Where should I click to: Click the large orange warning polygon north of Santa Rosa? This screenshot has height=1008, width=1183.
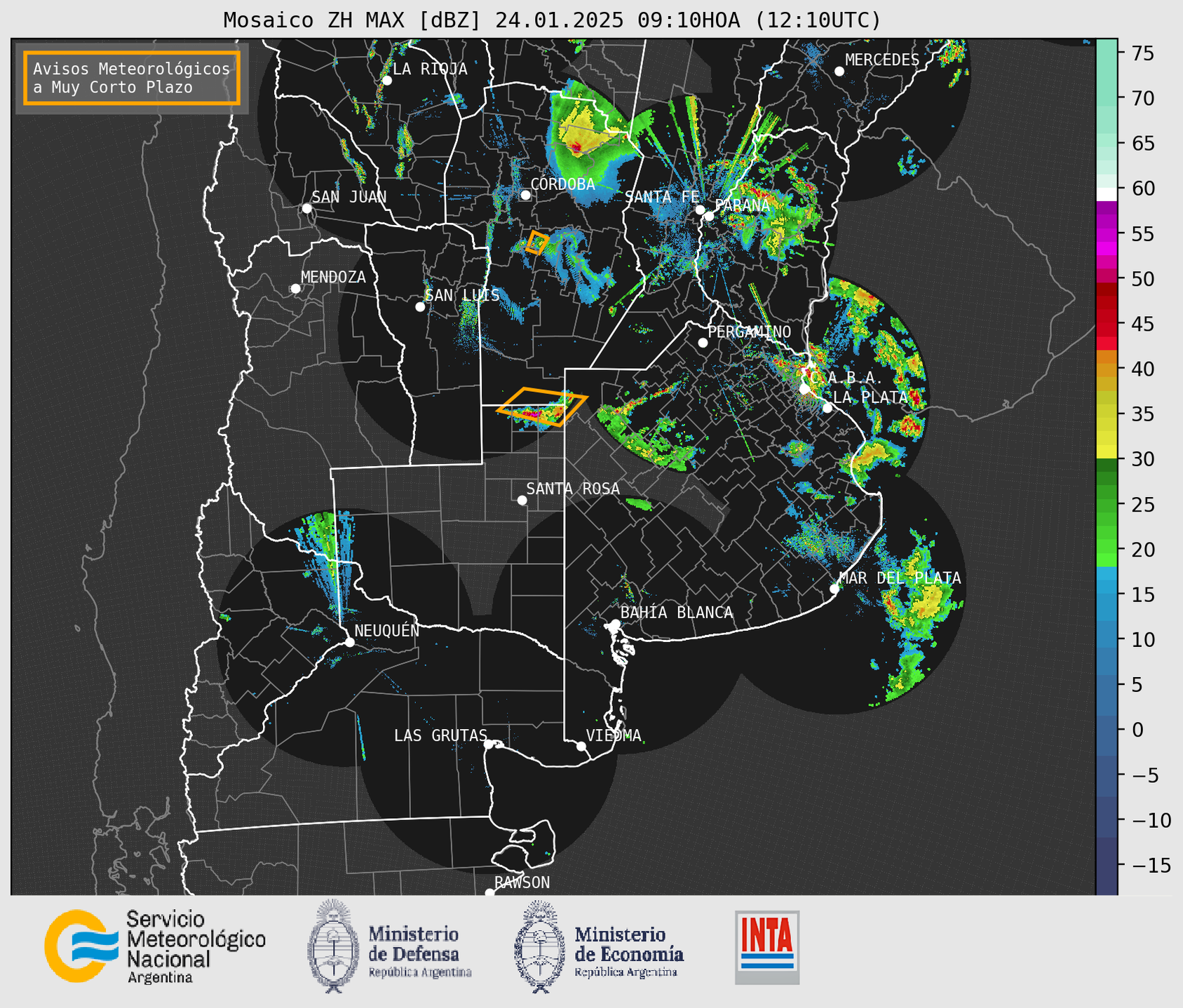[541, 407]
